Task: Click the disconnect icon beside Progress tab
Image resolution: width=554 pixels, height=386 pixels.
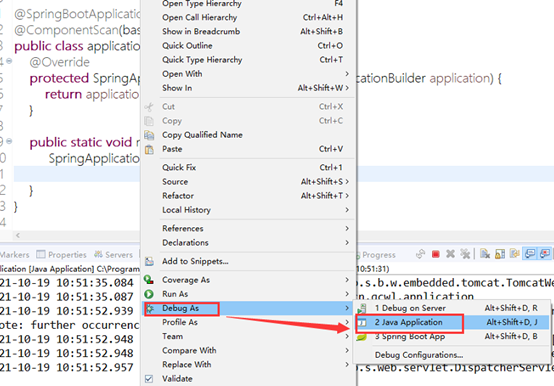Action: pyautogui.click(x=420, y=254)
